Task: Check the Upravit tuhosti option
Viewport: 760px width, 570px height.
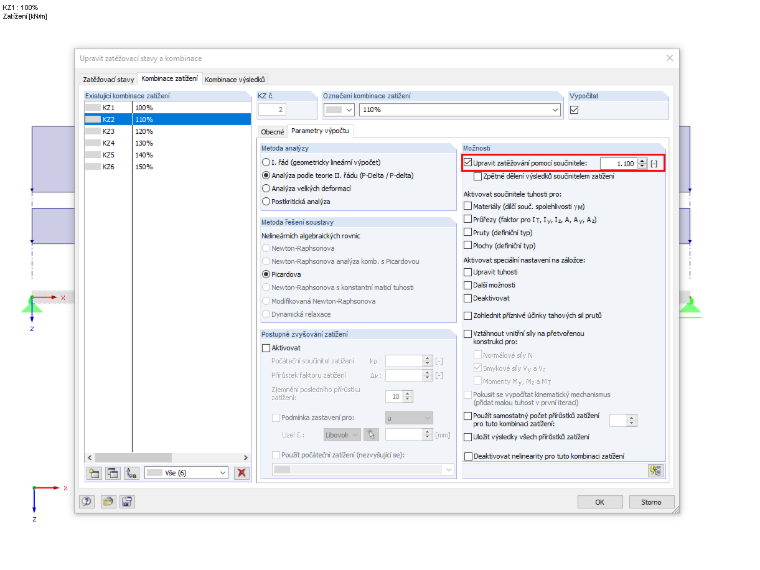Action: (x=468, y=272)
